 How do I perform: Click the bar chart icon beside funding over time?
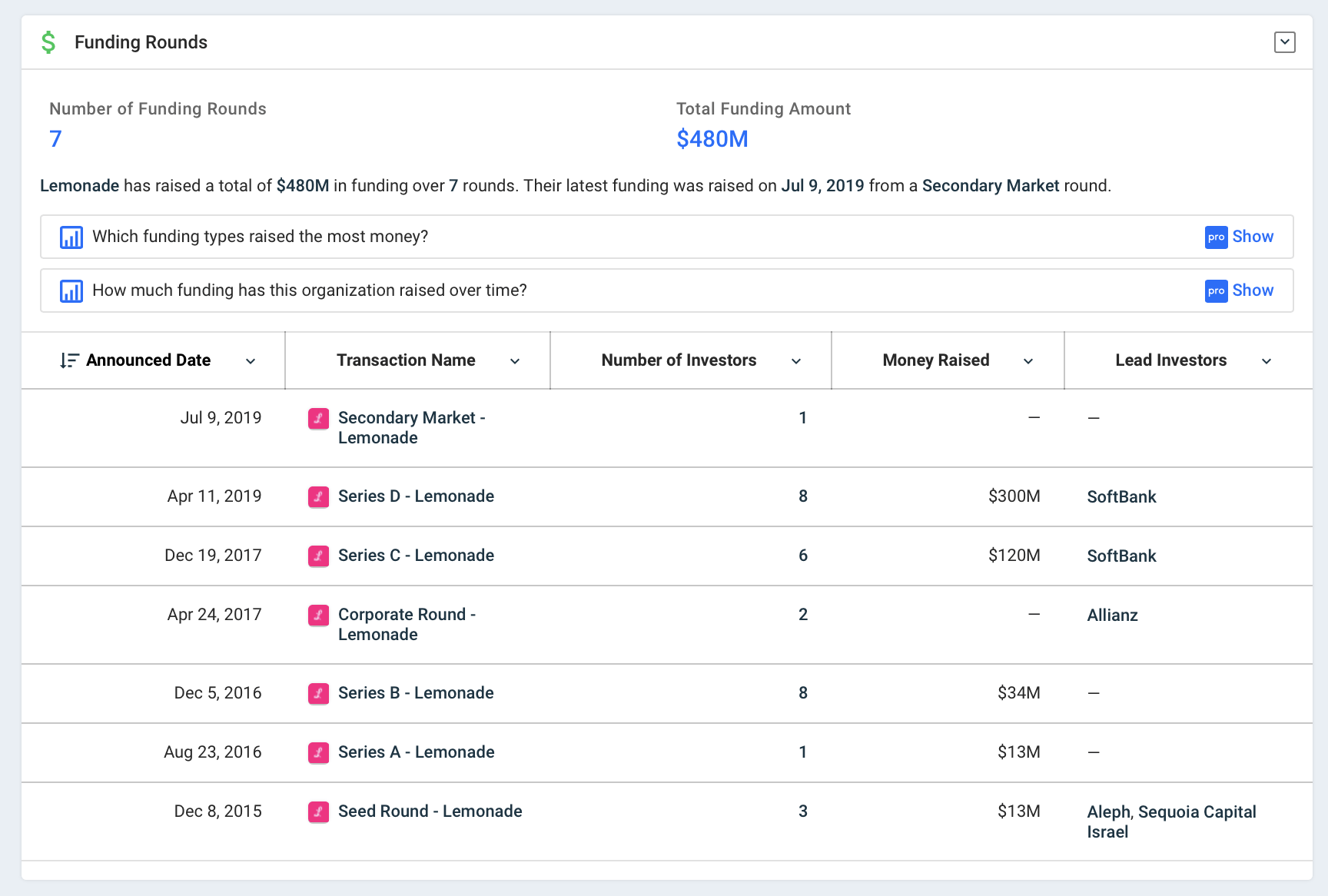point(71,290)
